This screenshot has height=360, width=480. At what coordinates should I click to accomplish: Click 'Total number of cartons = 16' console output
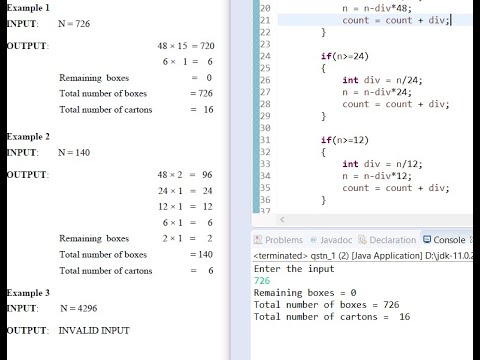click(x=332, y=317)
